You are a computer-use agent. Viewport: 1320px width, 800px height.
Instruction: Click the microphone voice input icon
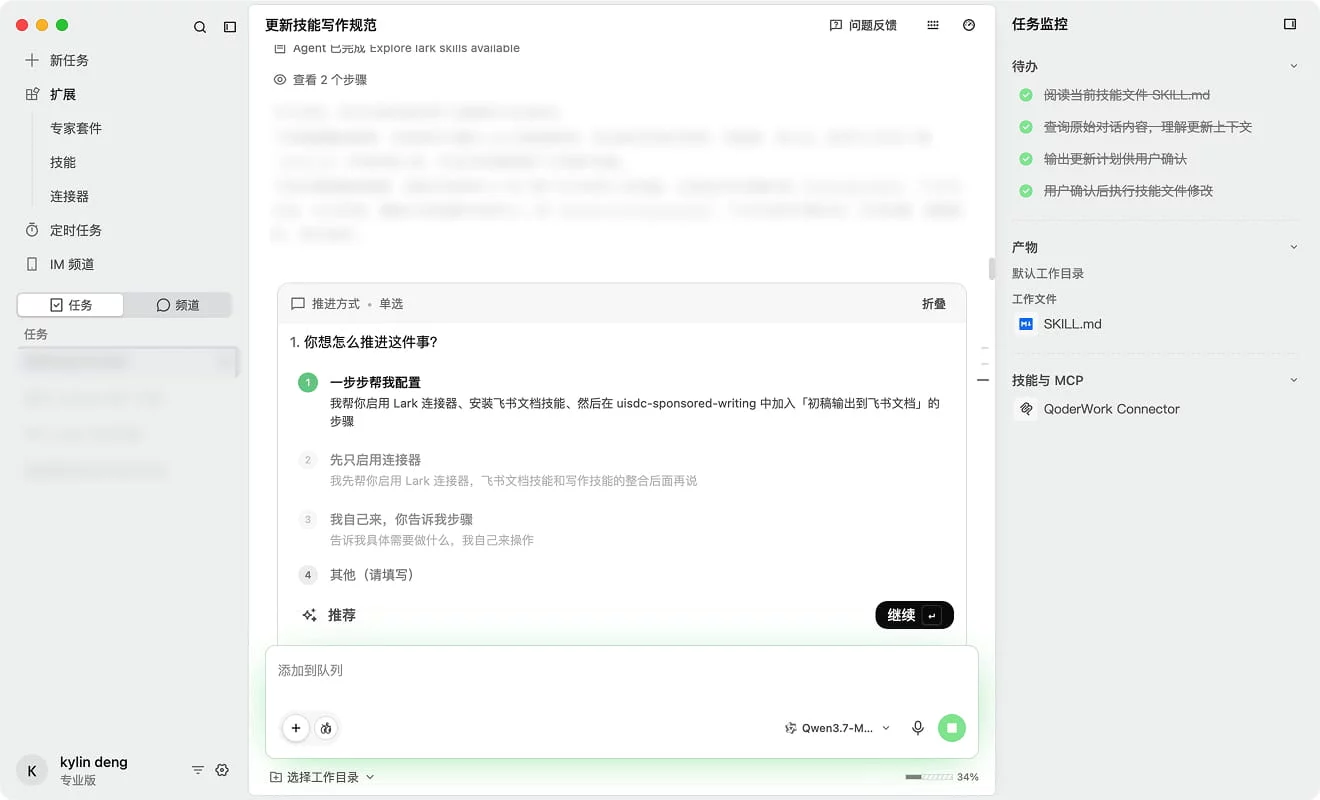[918, 728]
